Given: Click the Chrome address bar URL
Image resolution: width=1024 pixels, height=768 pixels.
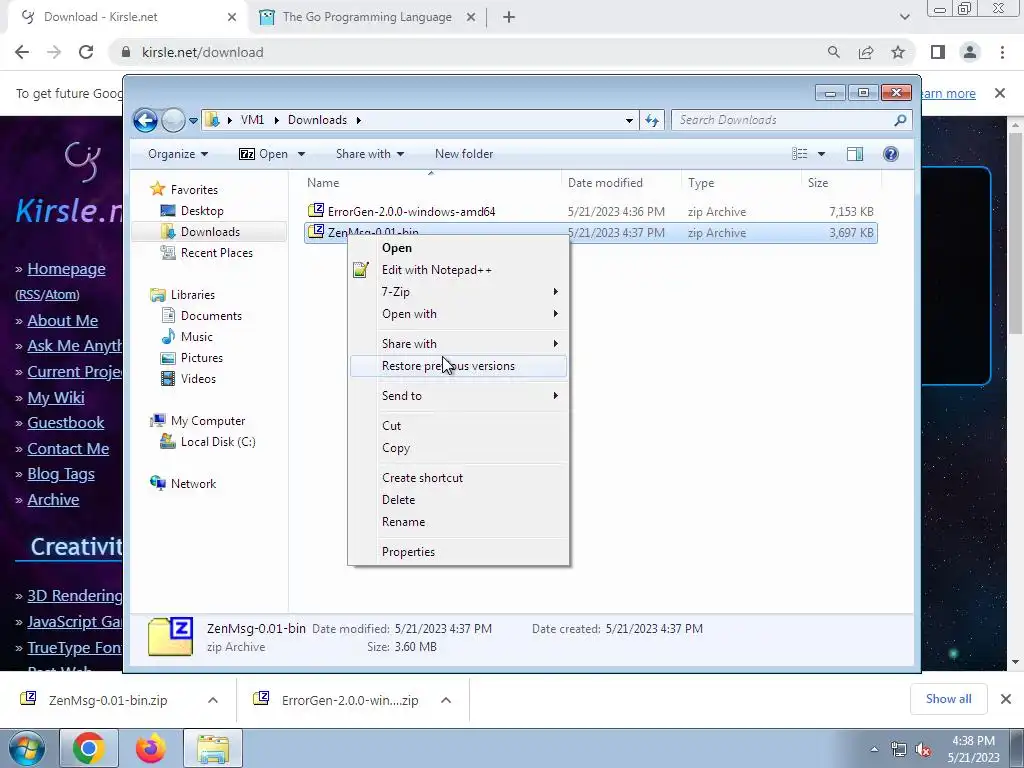Looking at the screenshot, I should coord(202,52).
